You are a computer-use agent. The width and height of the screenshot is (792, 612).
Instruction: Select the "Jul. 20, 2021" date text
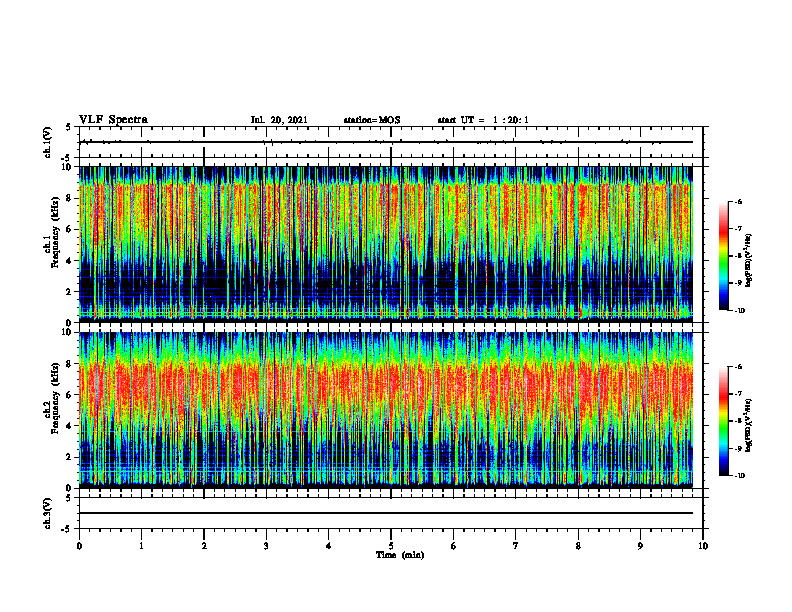(279, 120)
